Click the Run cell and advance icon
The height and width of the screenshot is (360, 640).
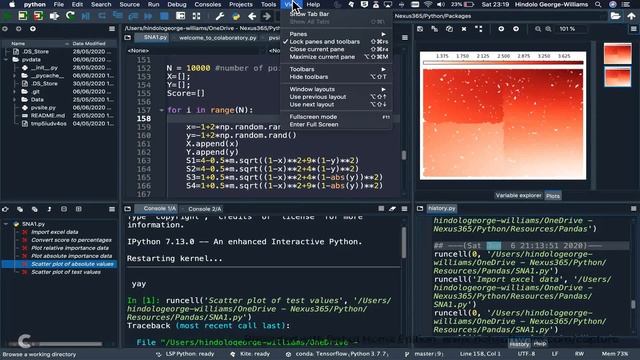pos(38,16)
